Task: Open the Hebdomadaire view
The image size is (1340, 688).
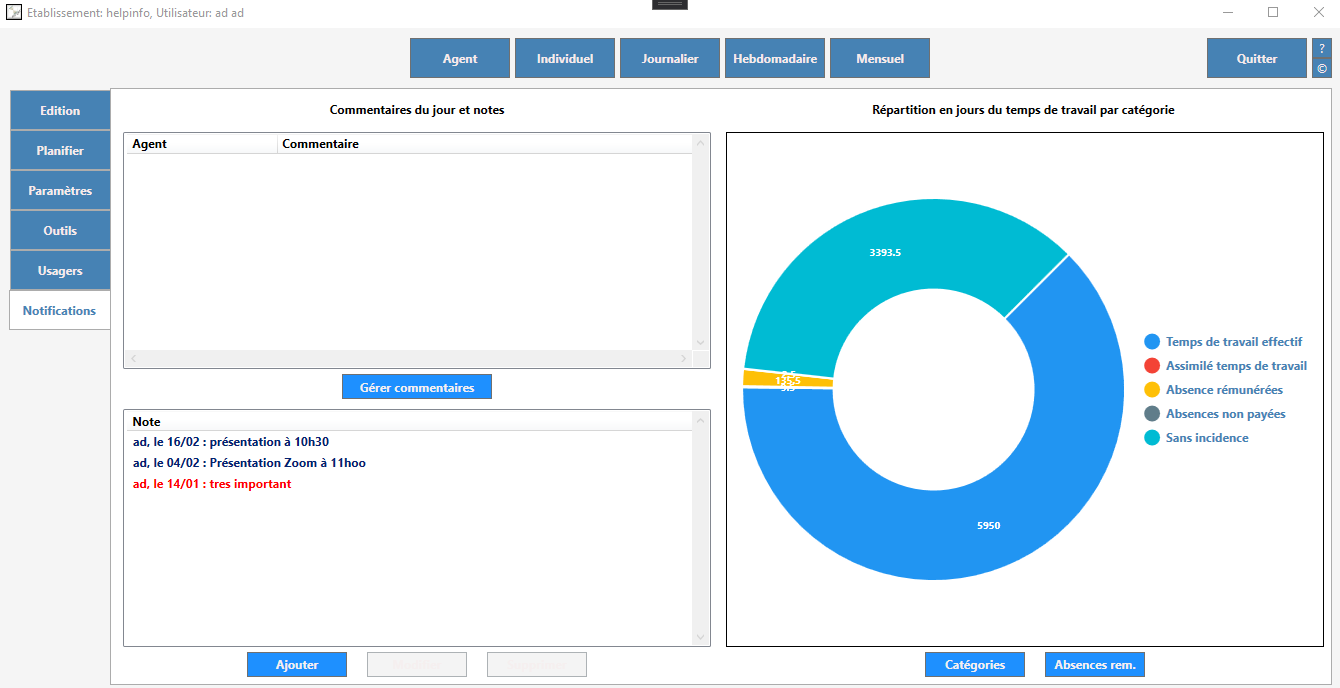Action: coord(775,59)
